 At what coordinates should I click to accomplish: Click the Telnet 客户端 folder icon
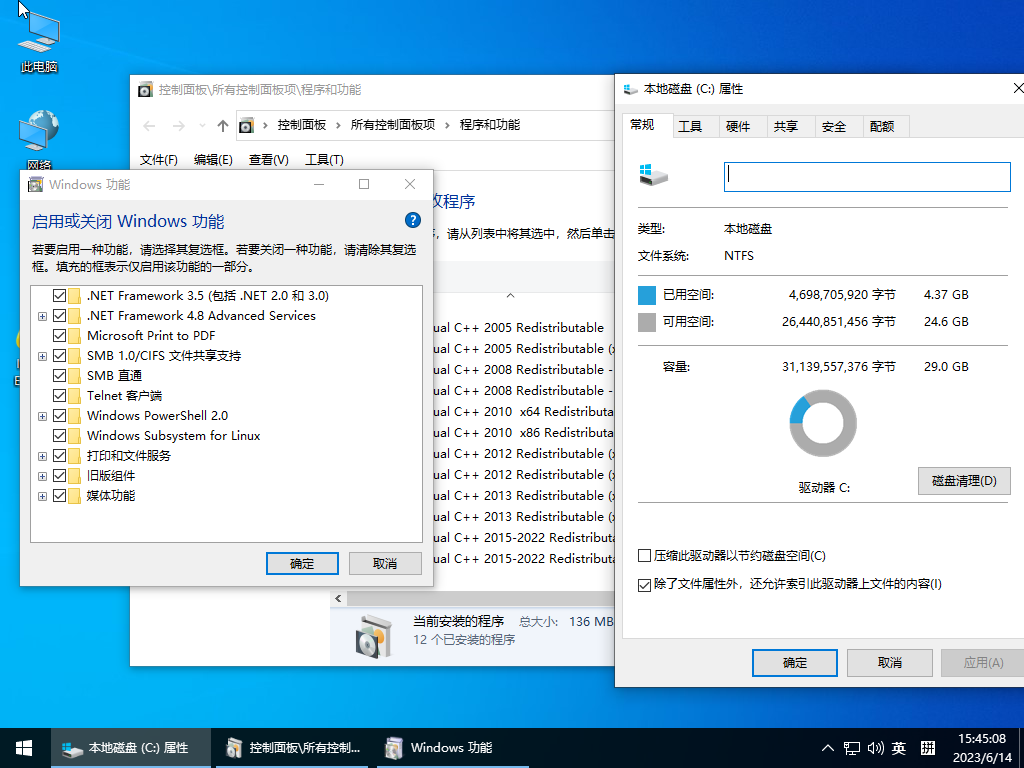coord(74,396)
